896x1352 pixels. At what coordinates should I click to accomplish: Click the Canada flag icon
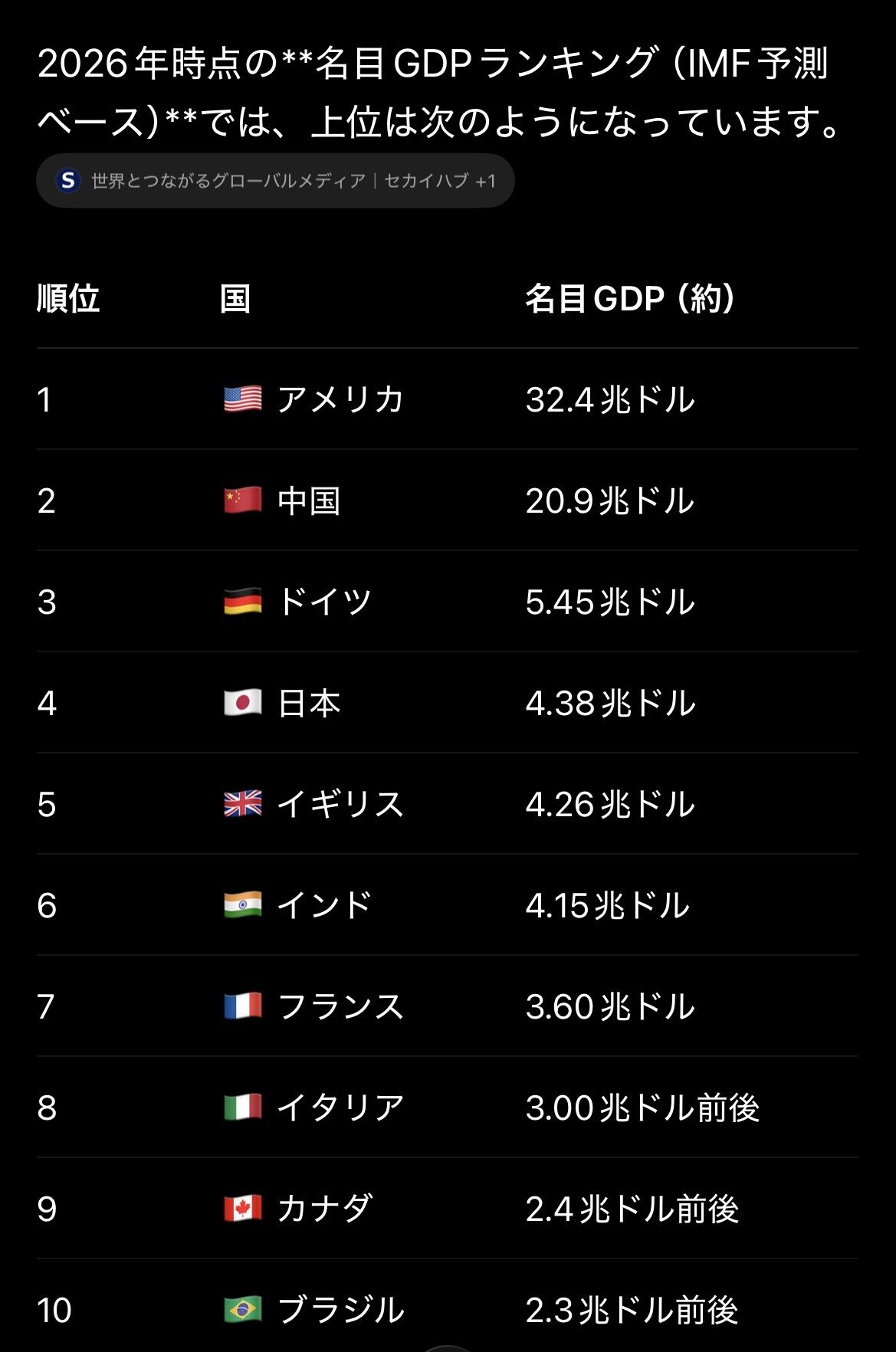243,1209
